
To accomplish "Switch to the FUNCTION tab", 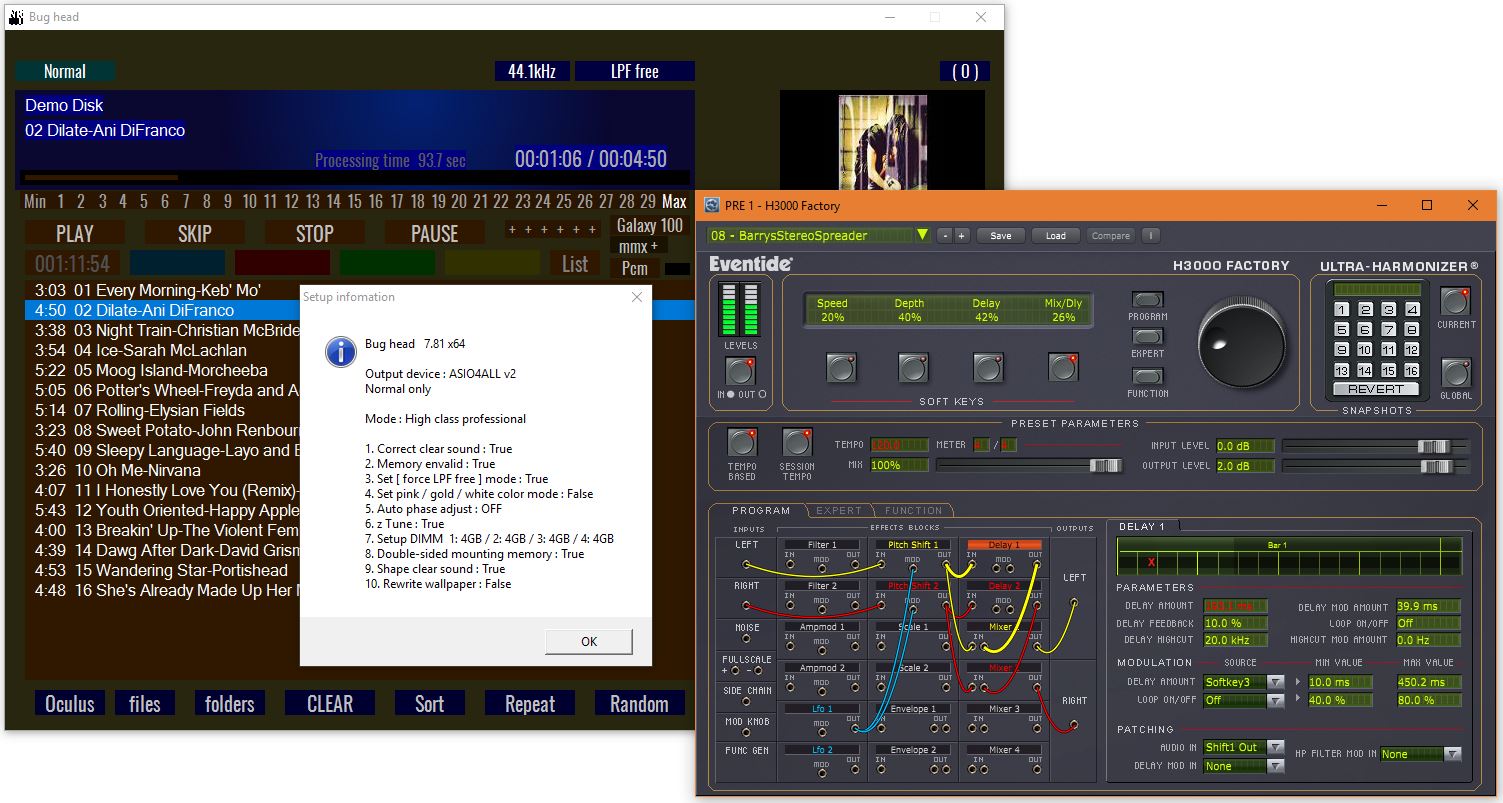I will 913,510.
